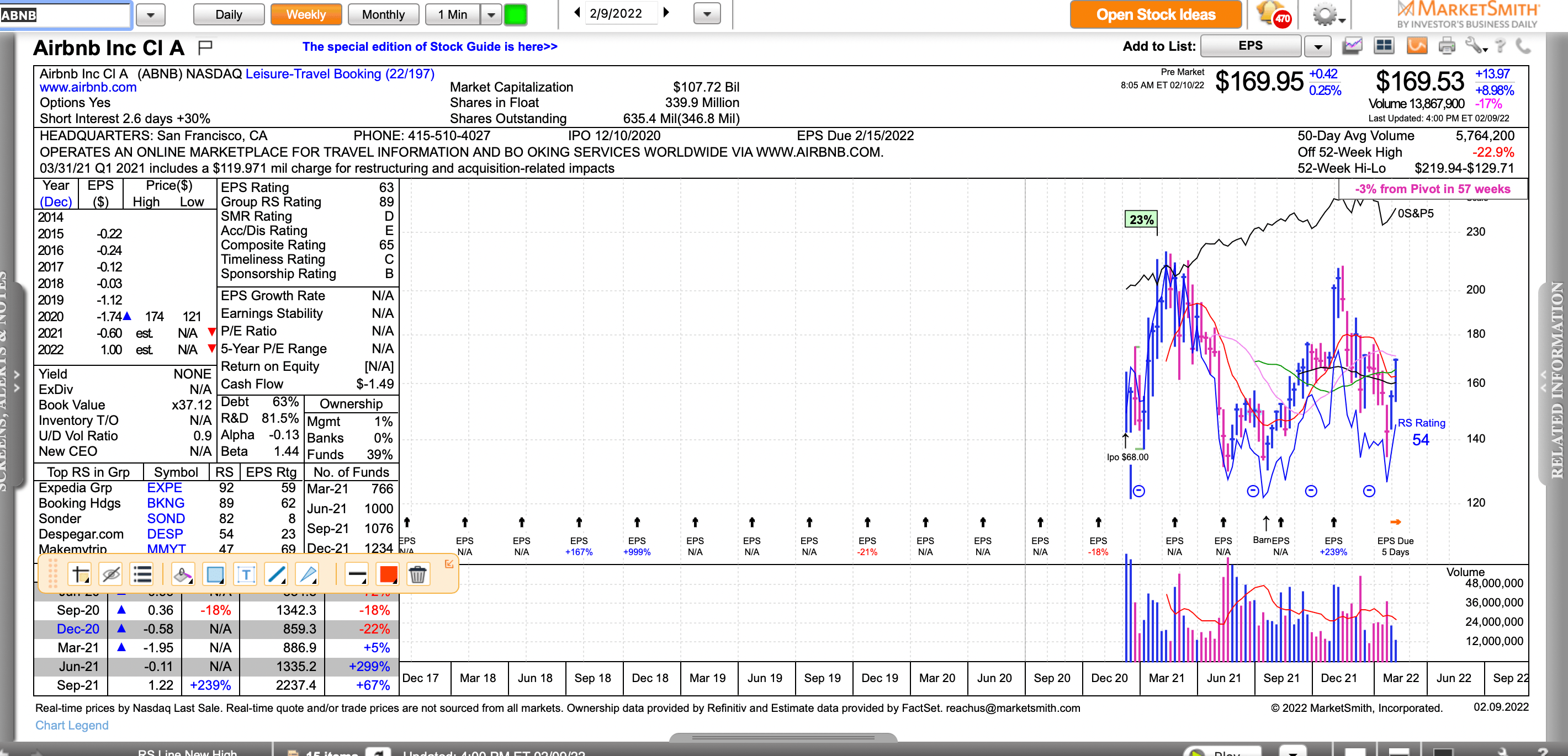Click the EPS +239% marker under chart
The image size is (1568, 756).
(1333, 546)
